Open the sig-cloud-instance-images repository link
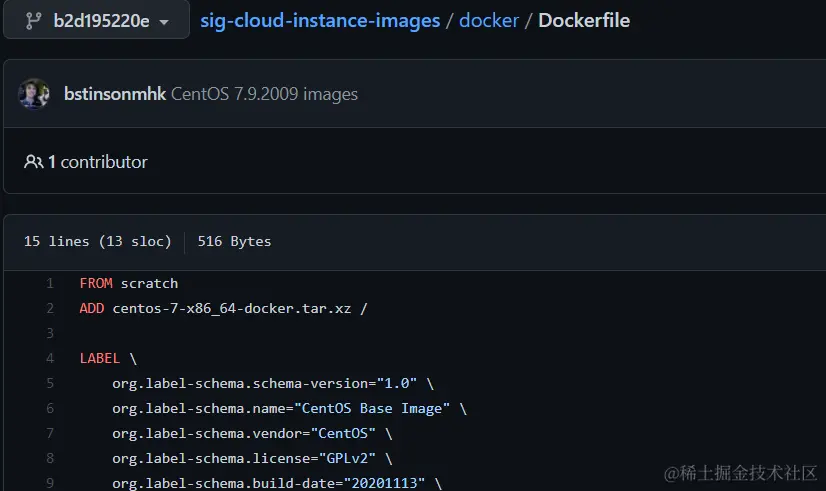Image resolution: width=826 pixels, height=491 pixels. coord(320,21)
